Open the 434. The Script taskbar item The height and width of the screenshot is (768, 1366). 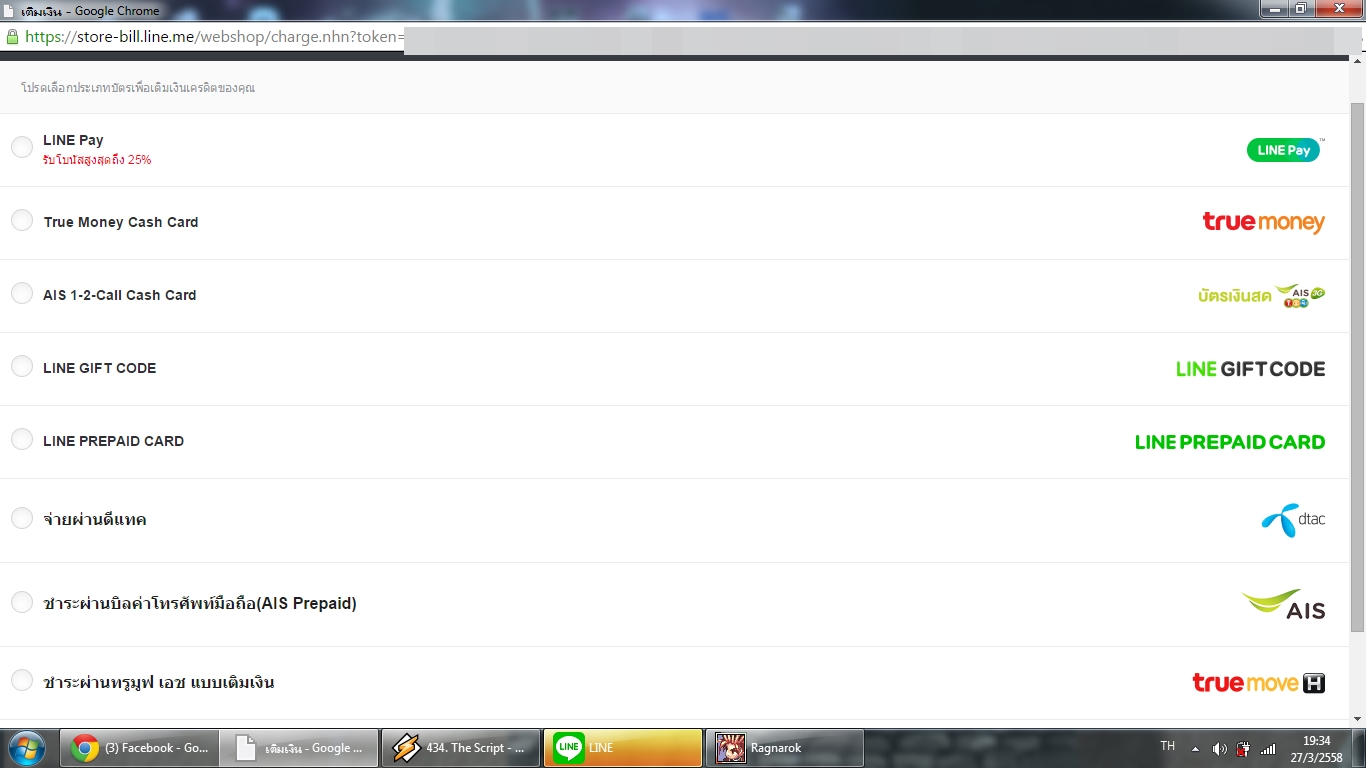click(x=461, y=748)
